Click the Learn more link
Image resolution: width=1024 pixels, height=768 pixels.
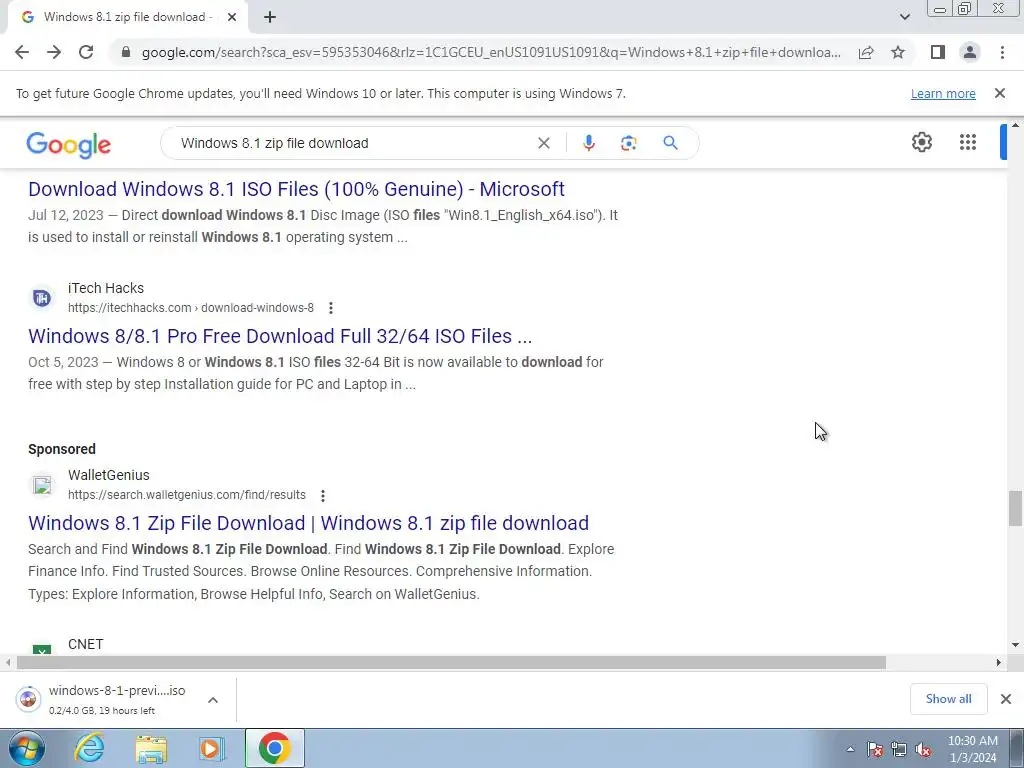pos(943,93)
